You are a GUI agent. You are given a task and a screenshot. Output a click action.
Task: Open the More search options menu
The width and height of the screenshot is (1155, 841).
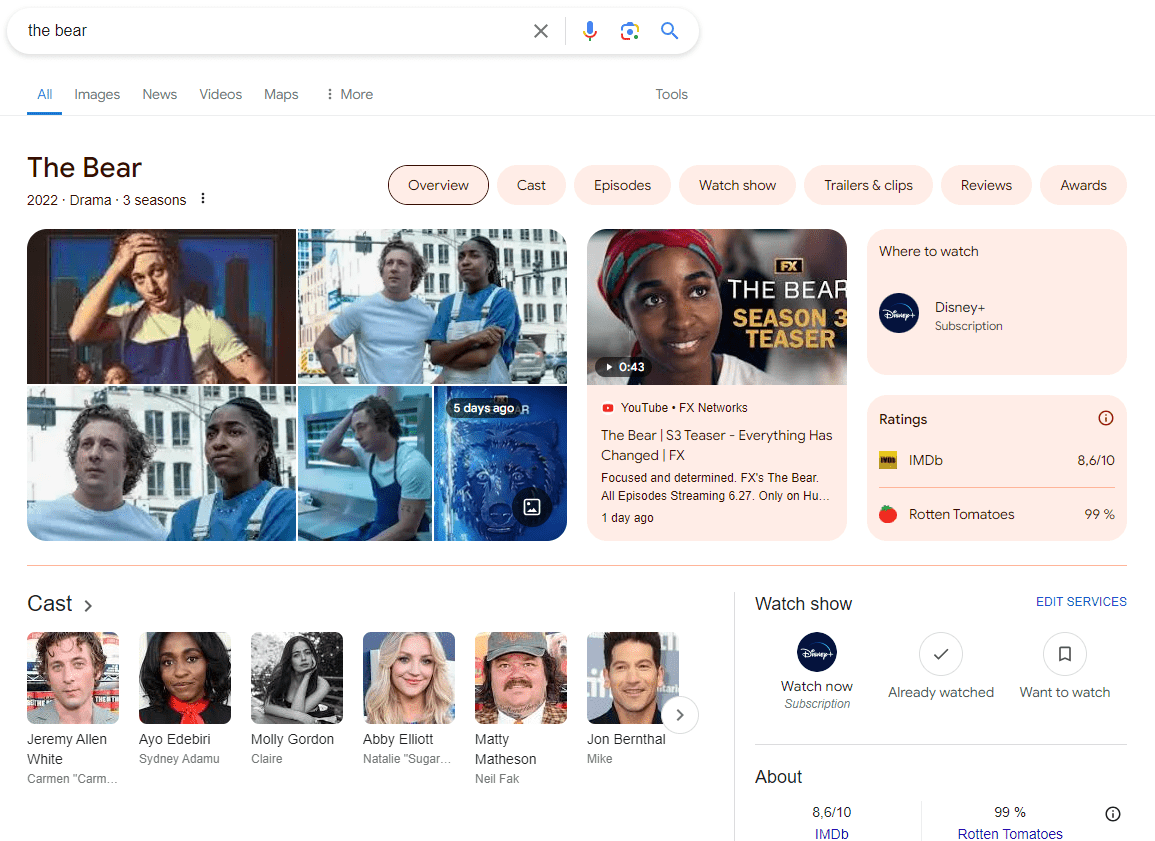(350, 94)
